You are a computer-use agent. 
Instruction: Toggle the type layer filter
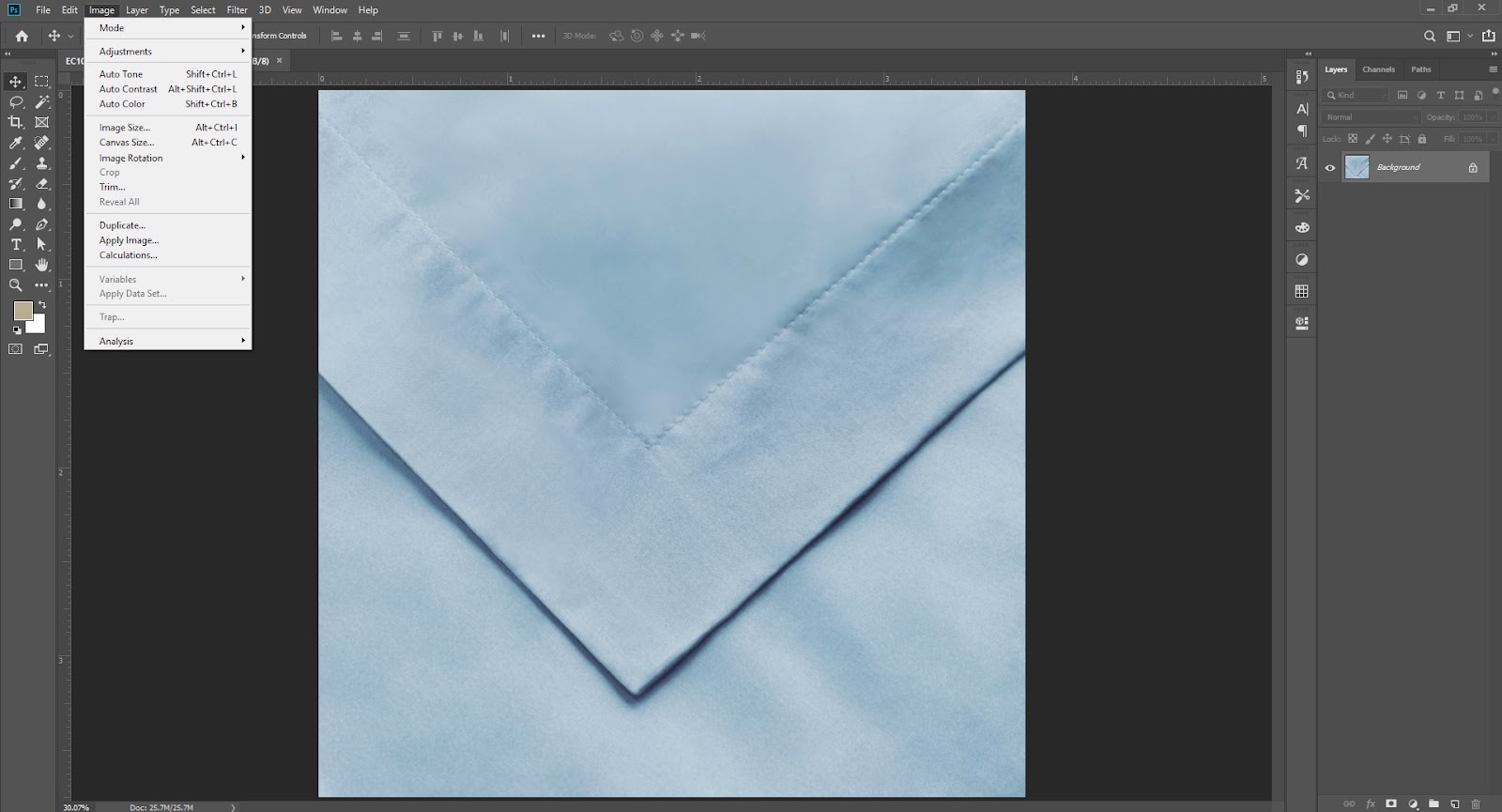pyautogui.click(x=1440, y=95)
